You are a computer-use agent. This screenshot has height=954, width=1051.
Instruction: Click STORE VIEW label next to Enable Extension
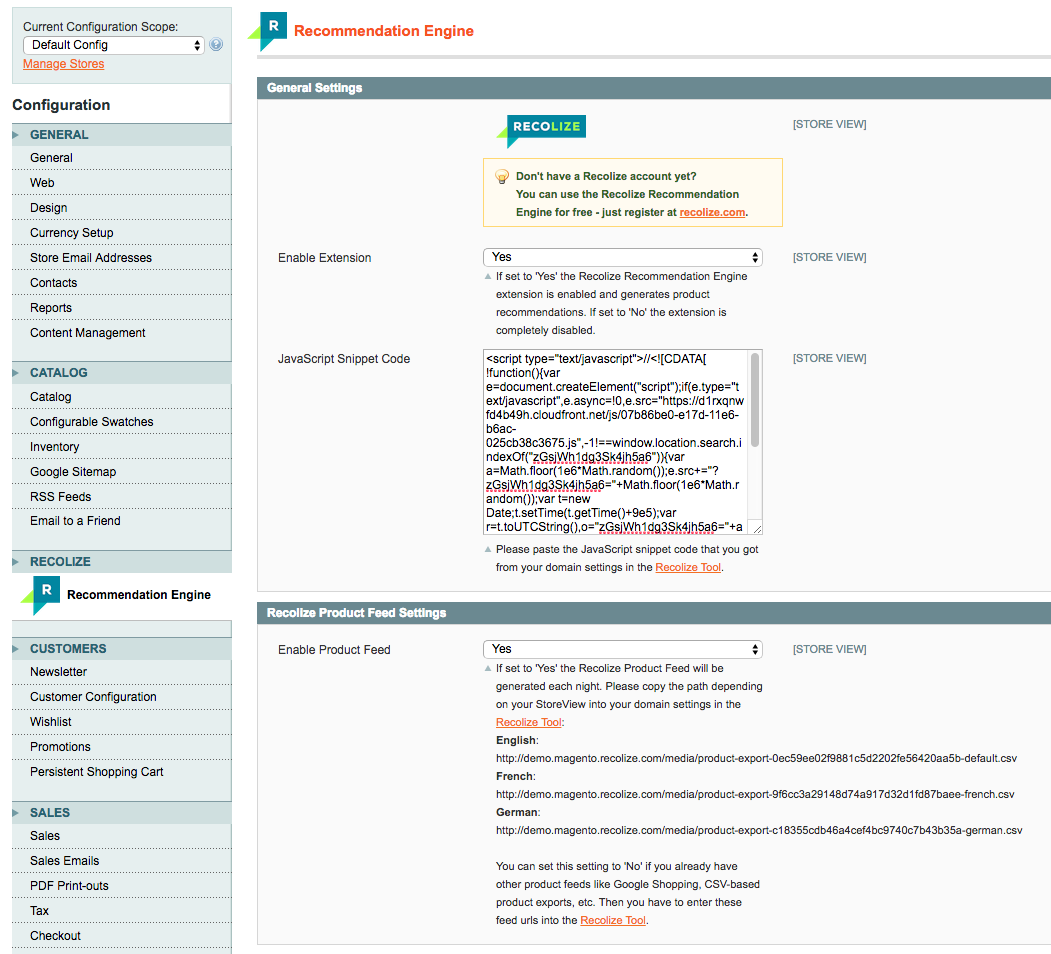829,257
